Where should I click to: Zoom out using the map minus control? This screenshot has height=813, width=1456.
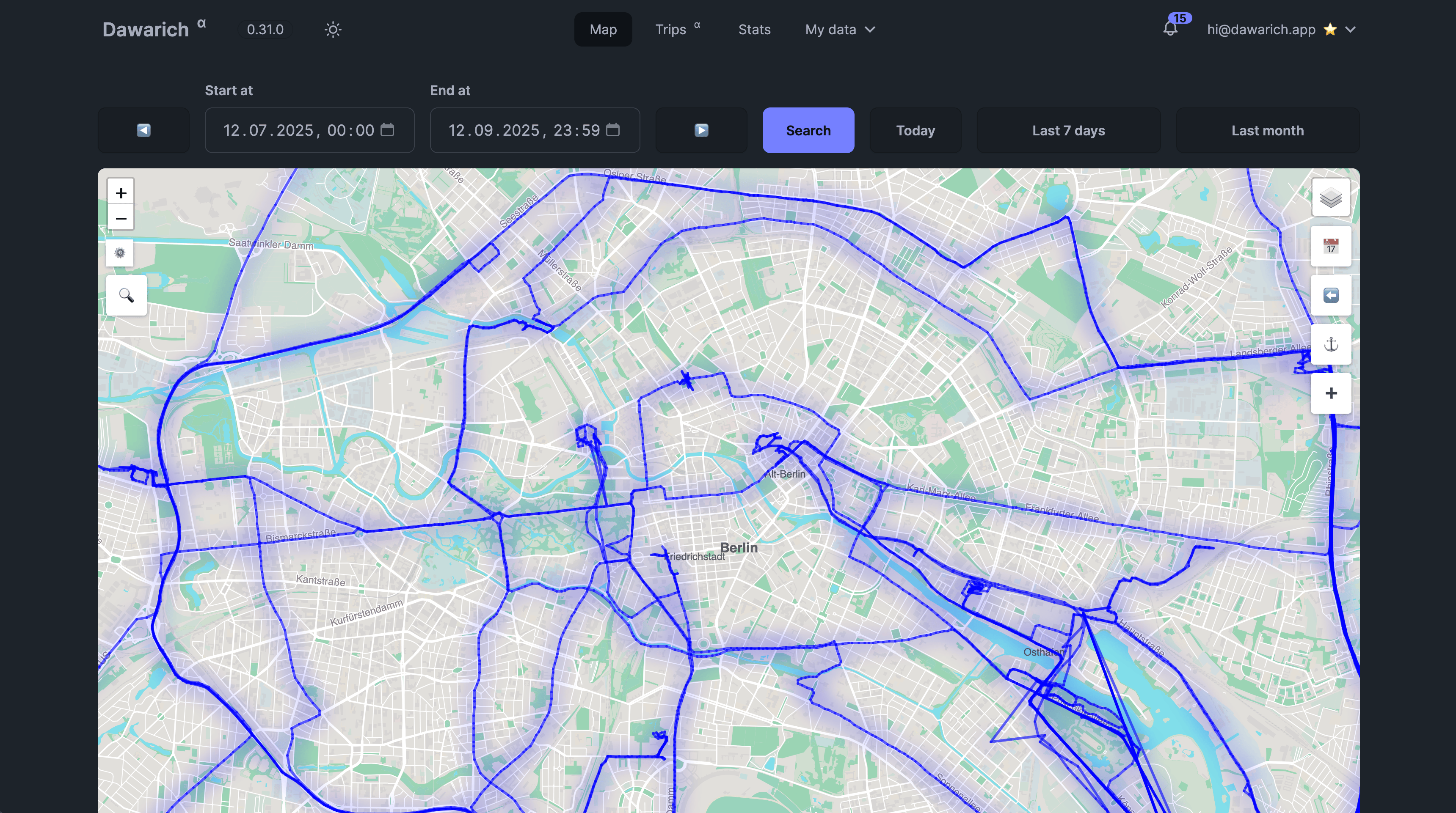coord(120,218)
